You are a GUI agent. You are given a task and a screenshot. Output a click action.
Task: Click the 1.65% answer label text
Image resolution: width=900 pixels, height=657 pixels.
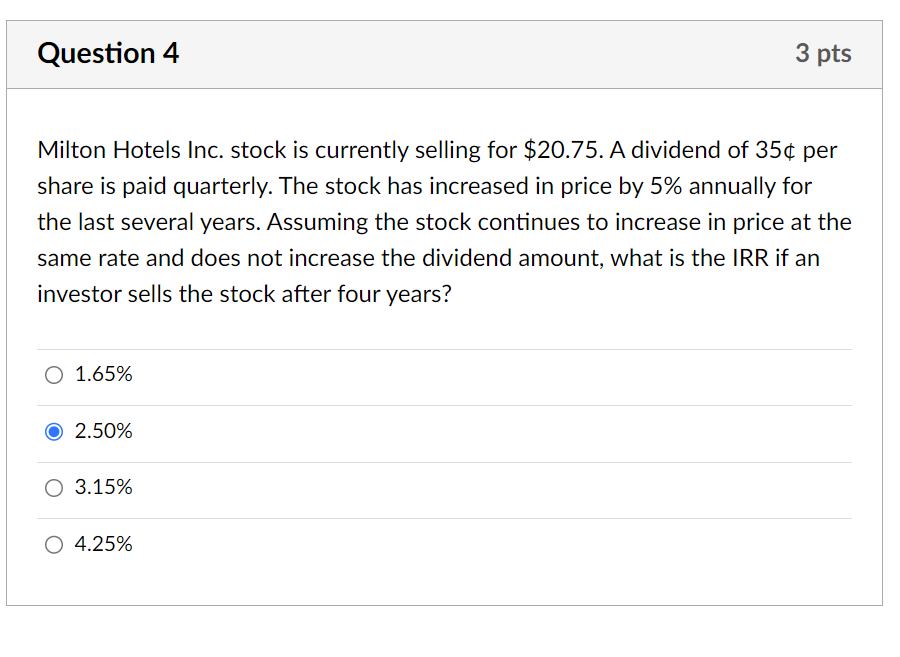click(104, 375)
